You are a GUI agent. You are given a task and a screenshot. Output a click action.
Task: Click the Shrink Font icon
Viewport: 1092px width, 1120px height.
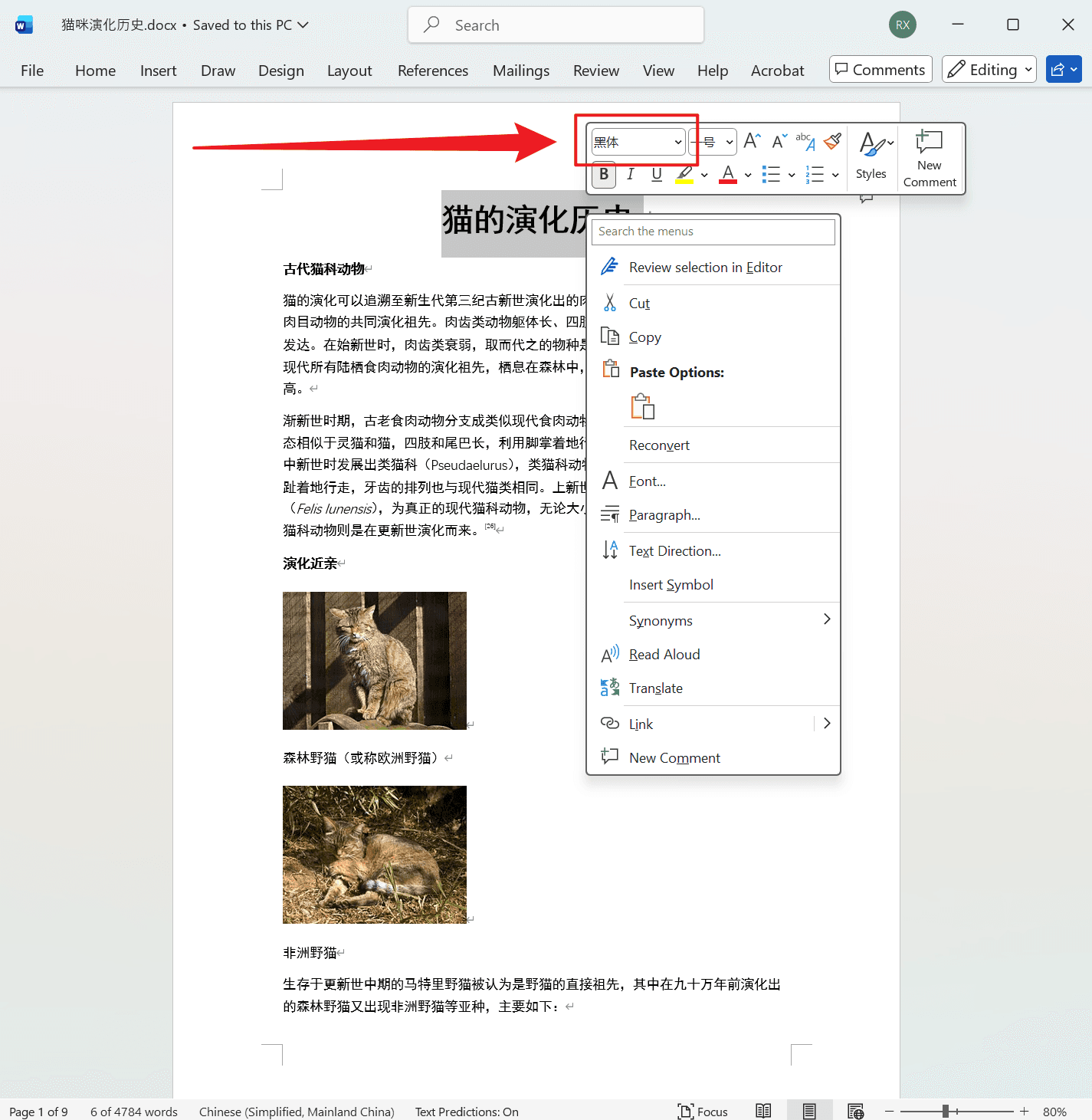tap(778, 141)
